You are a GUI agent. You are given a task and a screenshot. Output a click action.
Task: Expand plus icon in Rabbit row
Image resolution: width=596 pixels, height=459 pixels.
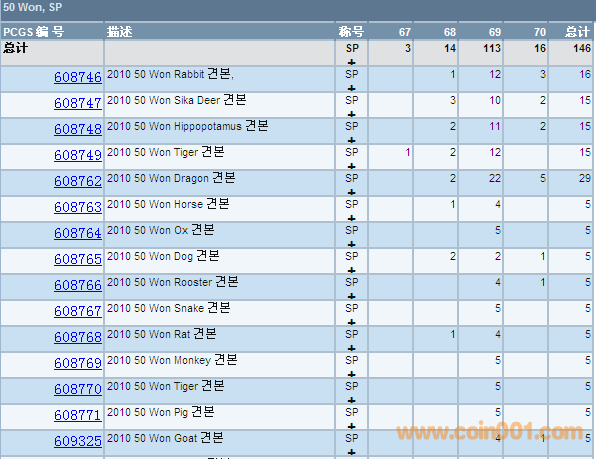tap(352, 88)
